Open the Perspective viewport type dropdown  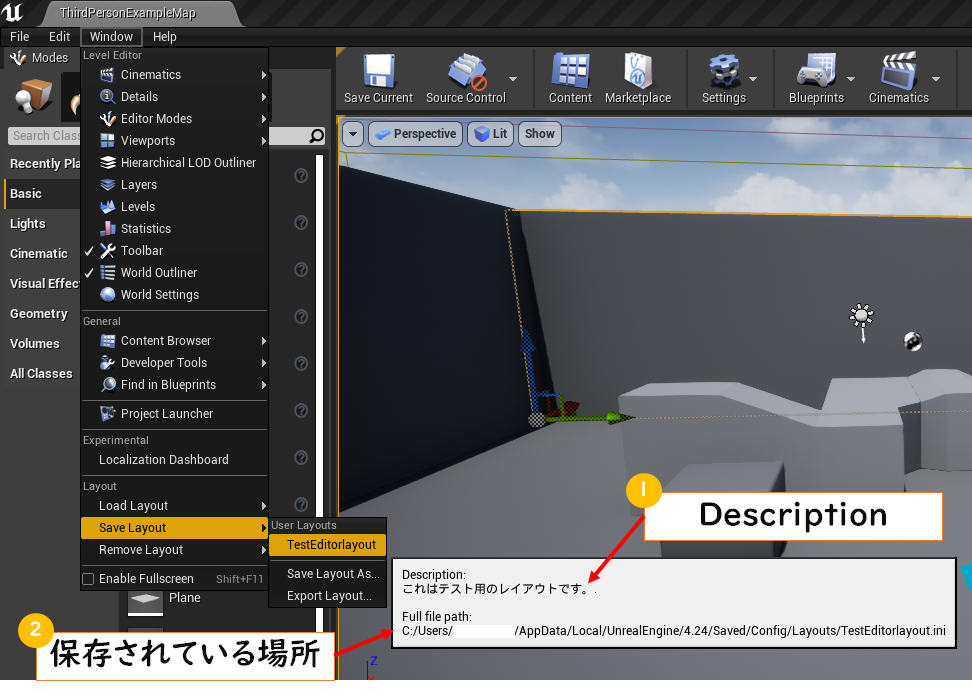pyautogui.click(x=415, y=134)
